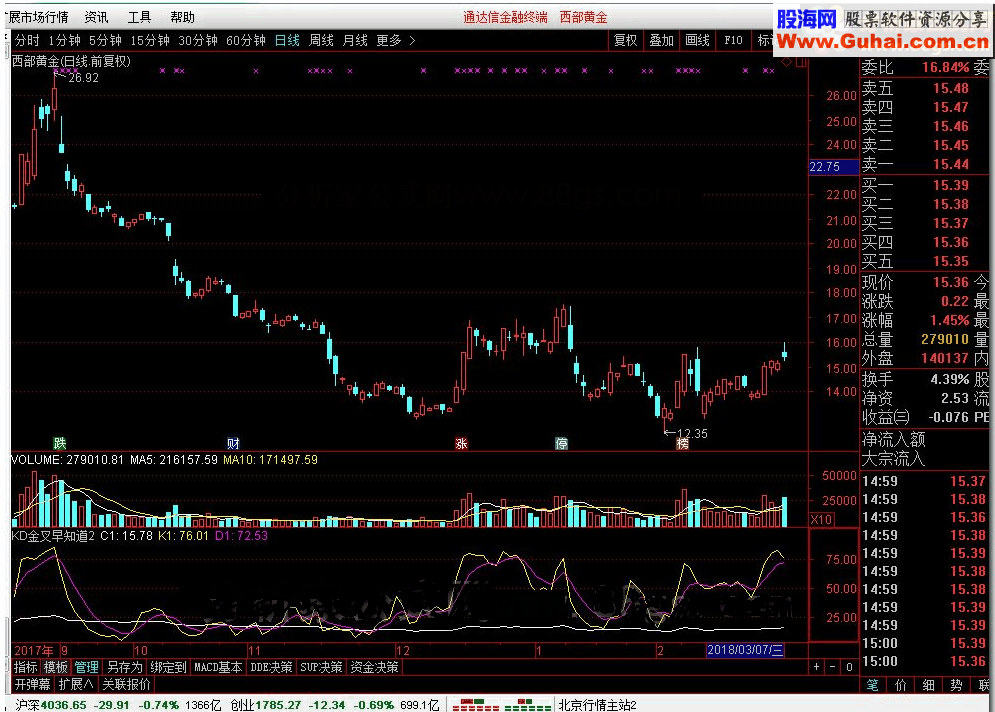Click the 卖一 15.44 ask row
Screen dimensions: 995x712
pos(925,165)
